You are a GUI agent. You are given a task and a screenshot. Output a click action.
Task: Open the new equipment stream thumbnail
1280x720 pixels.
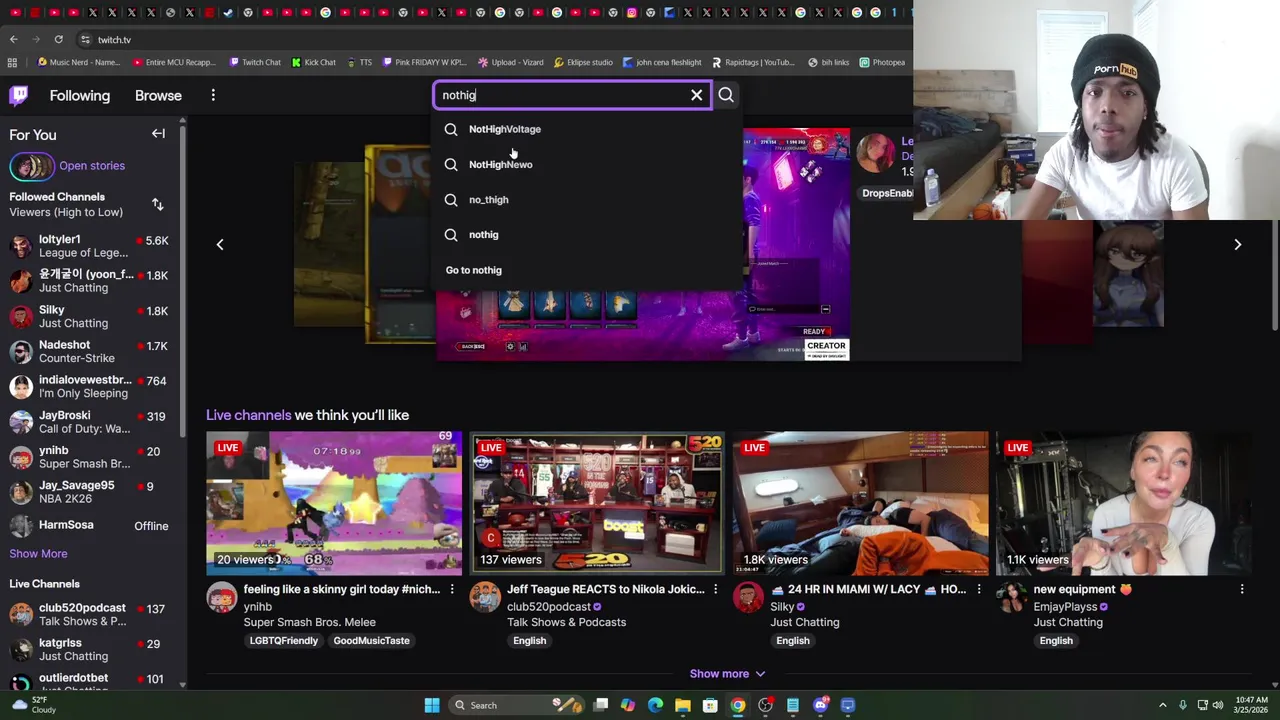tap(1123, 503)
